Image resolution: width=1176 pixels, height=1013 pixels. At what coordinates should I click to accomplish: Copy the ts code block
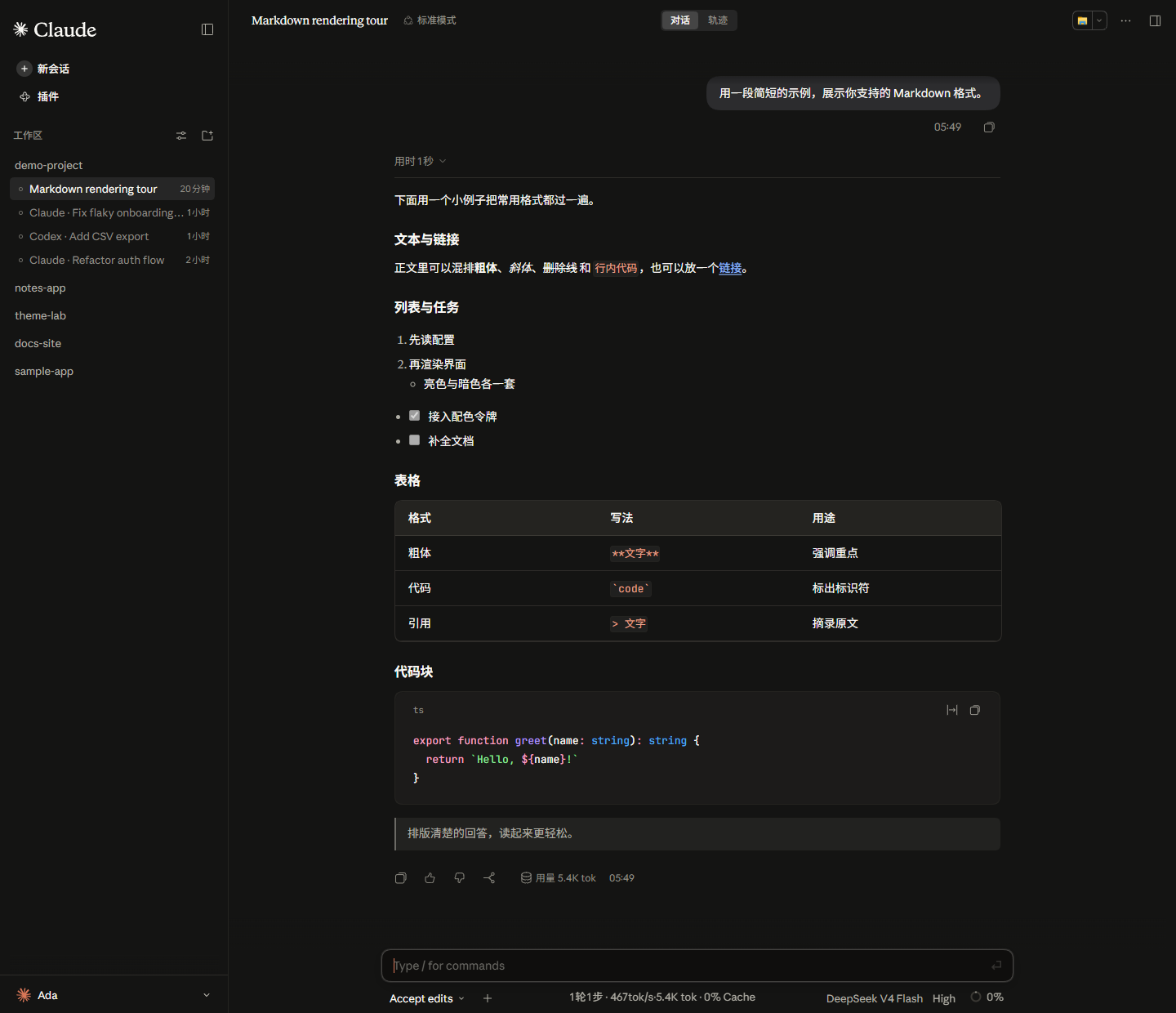(975, 710)
